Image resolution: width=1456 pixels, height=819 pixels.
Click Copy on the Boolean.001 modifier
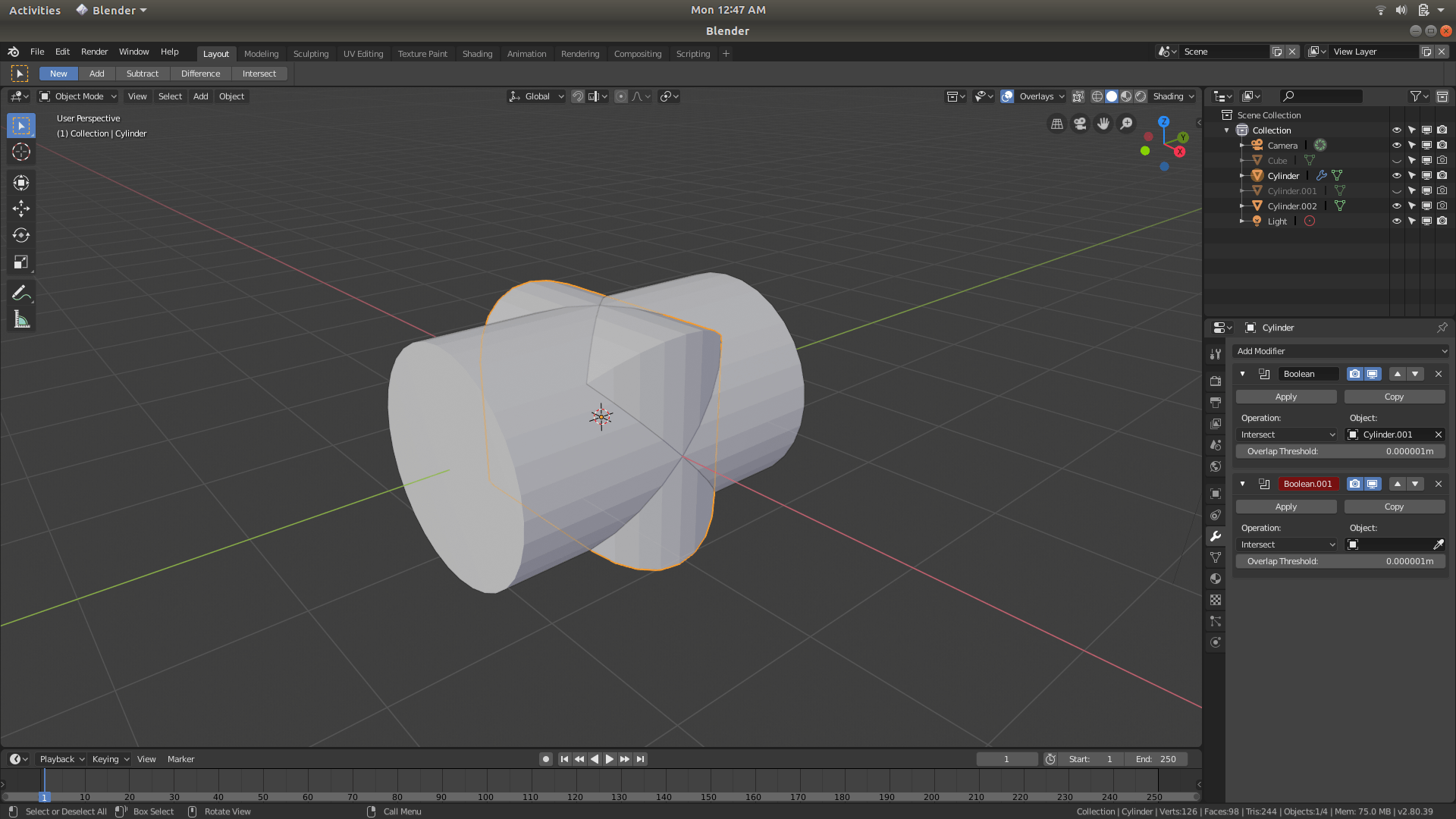(x=1394, y=506)
